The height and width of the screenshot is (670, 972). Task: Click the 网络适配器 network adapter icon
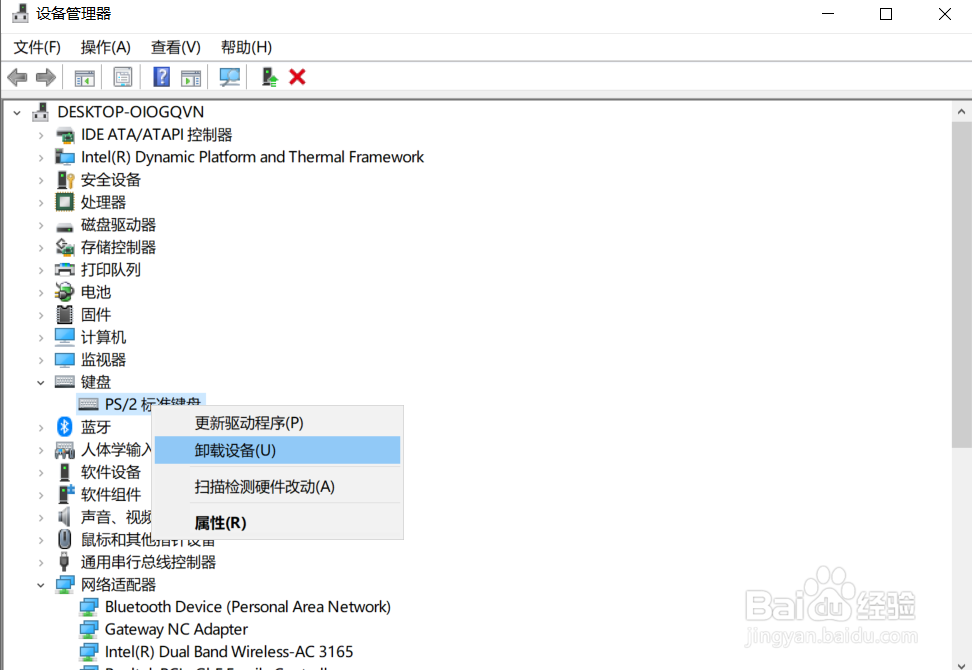[x=64, y=584]
